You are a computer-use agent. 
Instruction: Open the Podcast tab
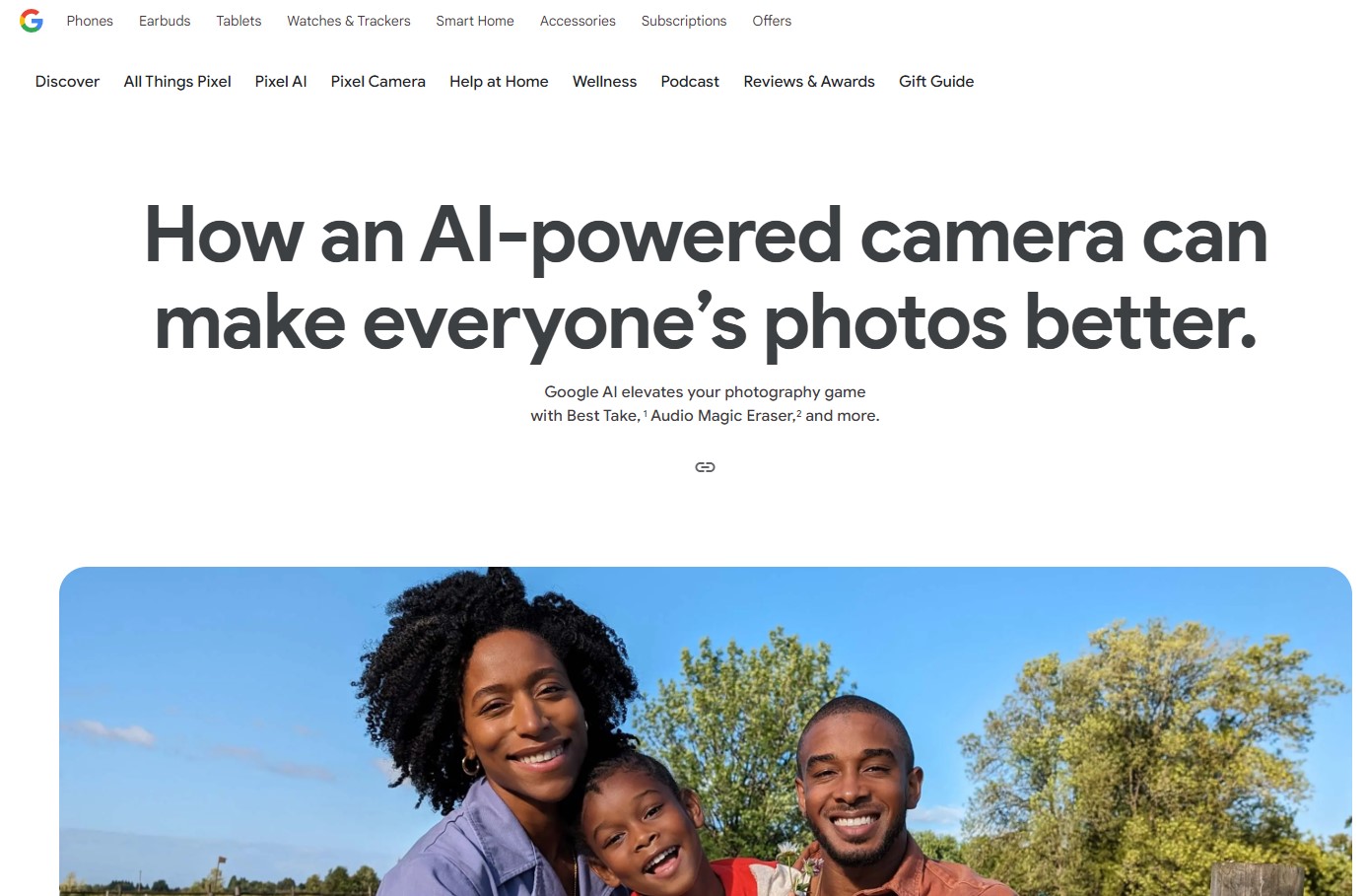(x=690, y=82)
